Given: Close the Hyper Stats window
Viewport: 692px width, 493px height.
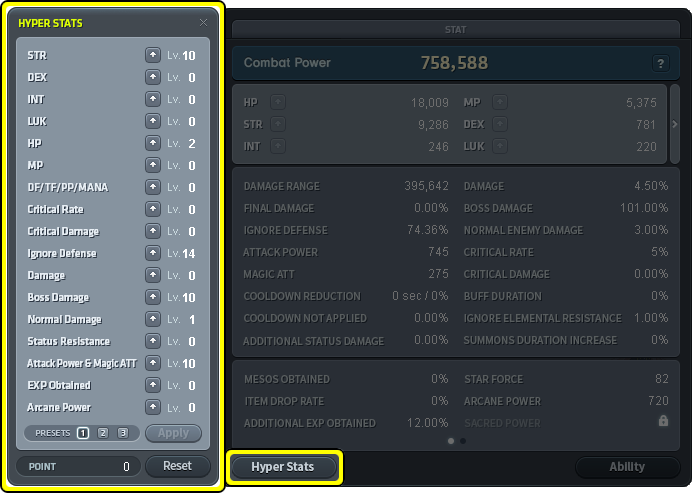Looking at the screenshot, I should click(204, 22).
